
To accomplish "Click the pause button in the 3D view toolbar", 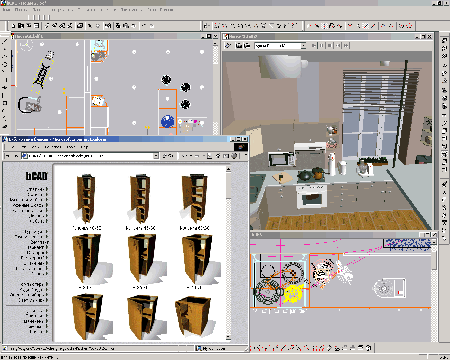I will pyautogui.click(x=321, y=45).
